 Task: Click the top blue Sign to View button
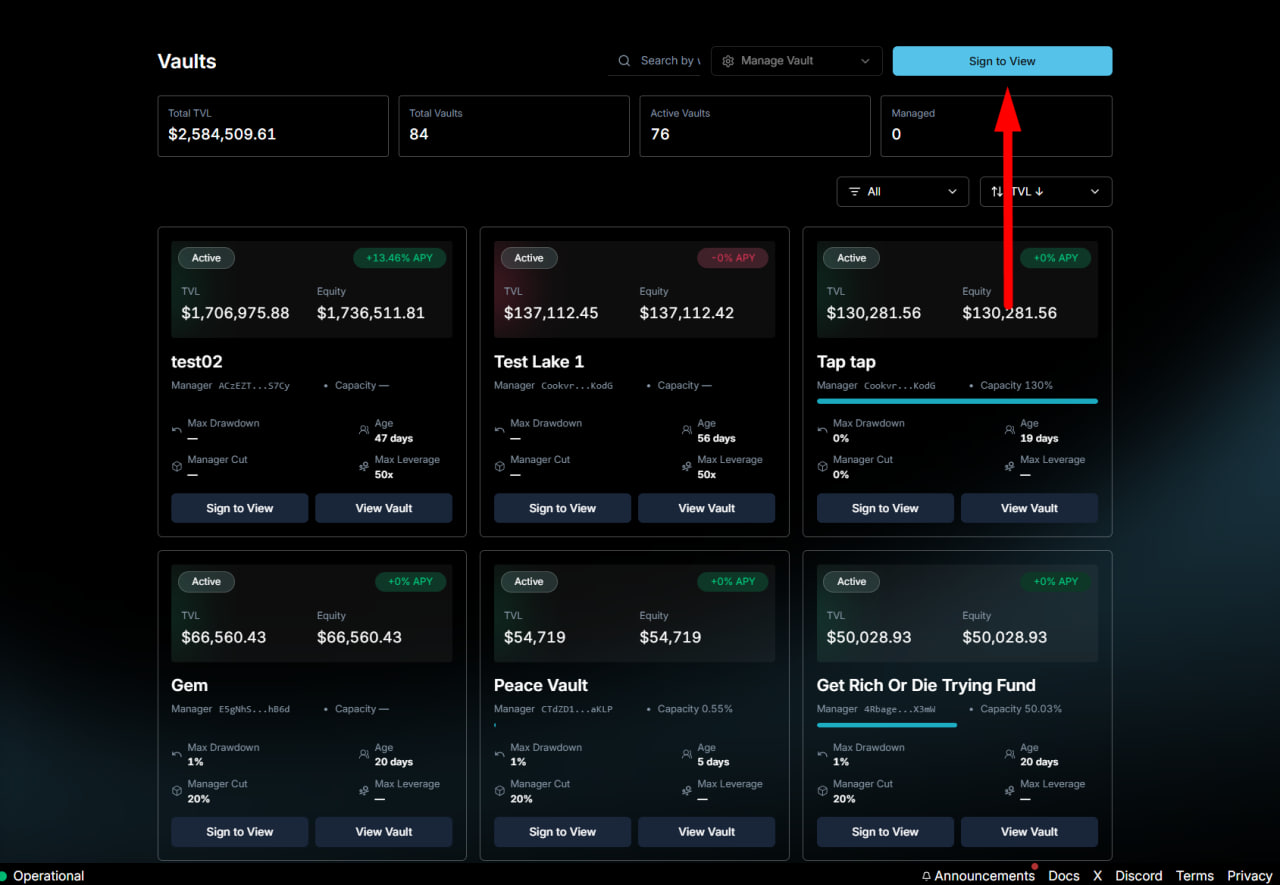coord(1002,61)
